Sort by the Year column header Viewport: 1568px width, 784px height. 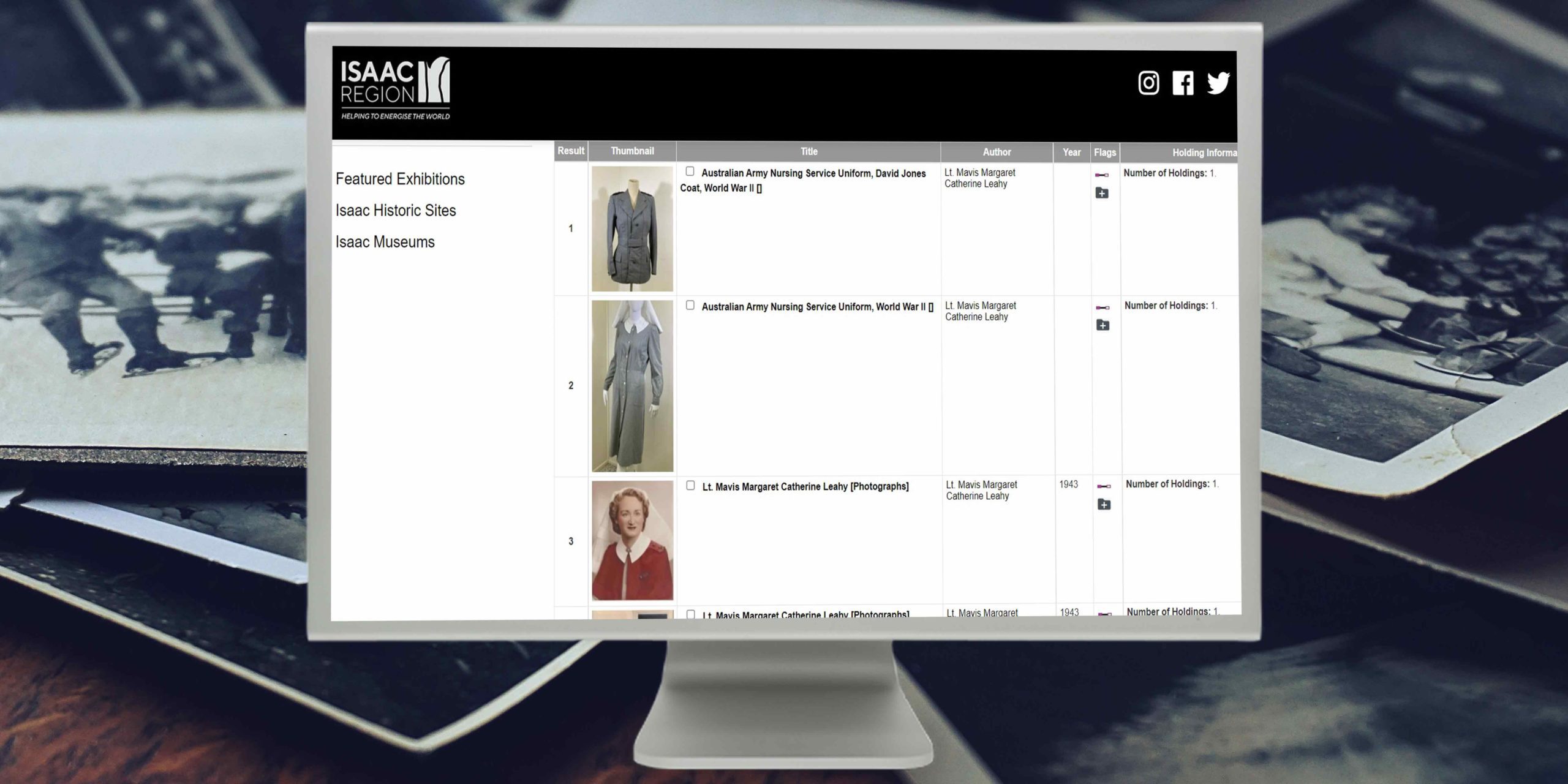click(1072, 153)
